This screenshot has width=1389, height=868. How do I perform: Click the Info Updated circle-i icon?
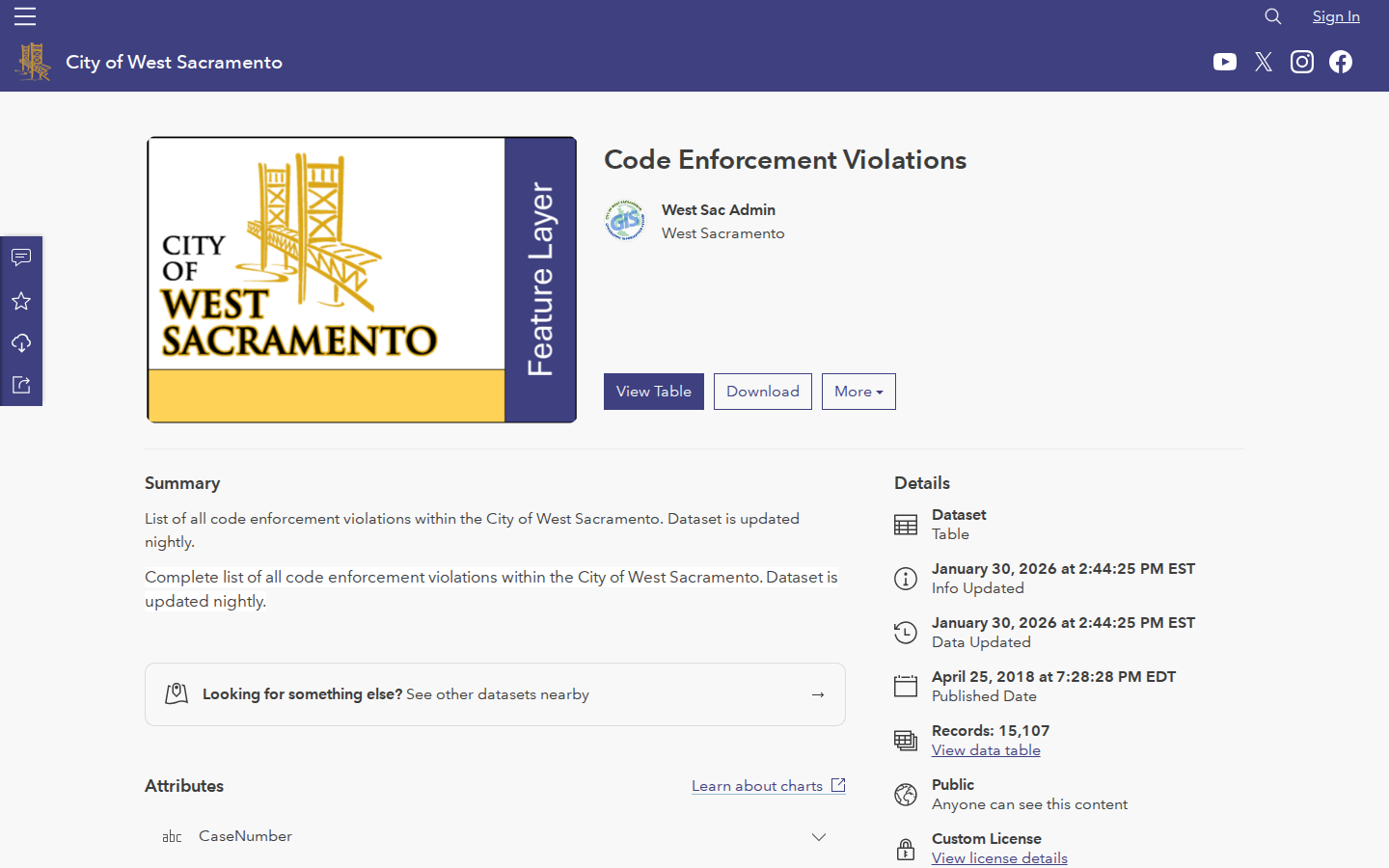(x=906, y=579)
